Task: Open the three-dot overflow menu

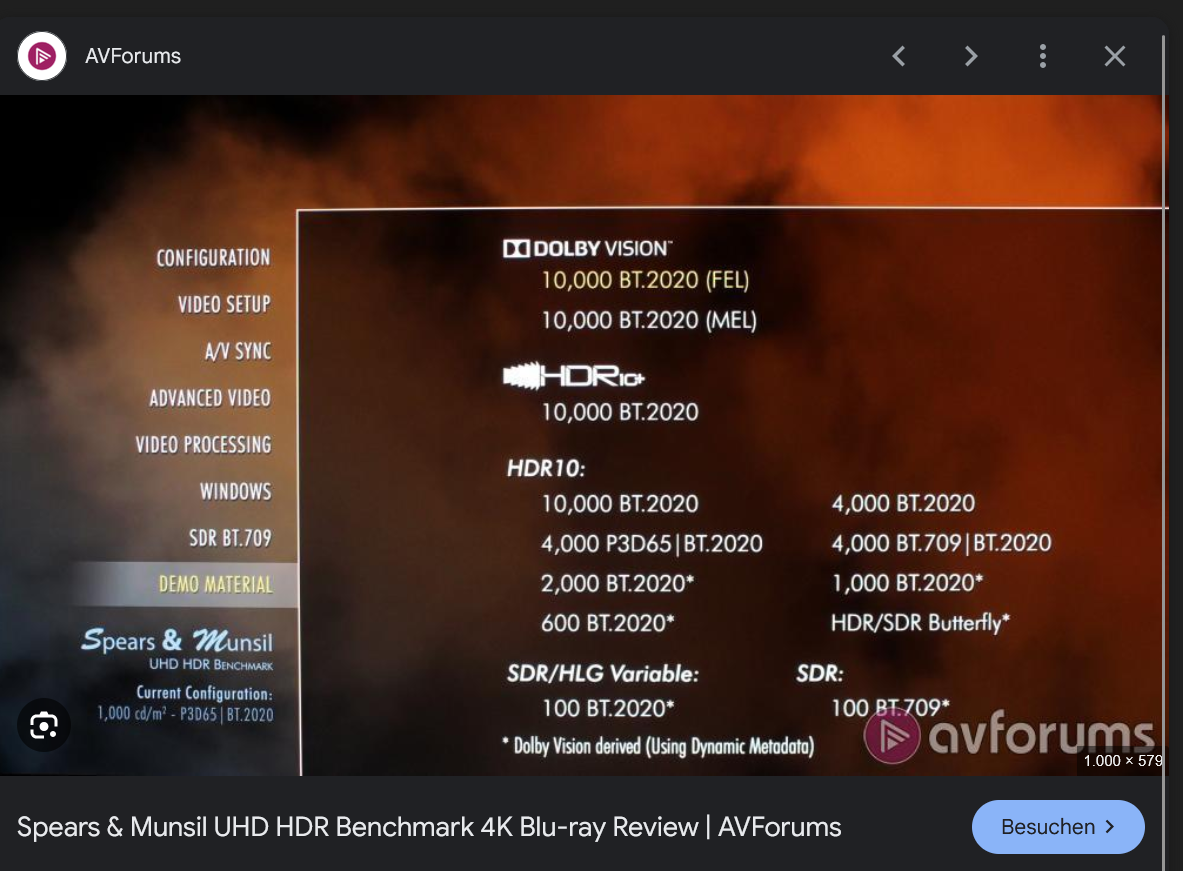Action: coord(1043,56)
